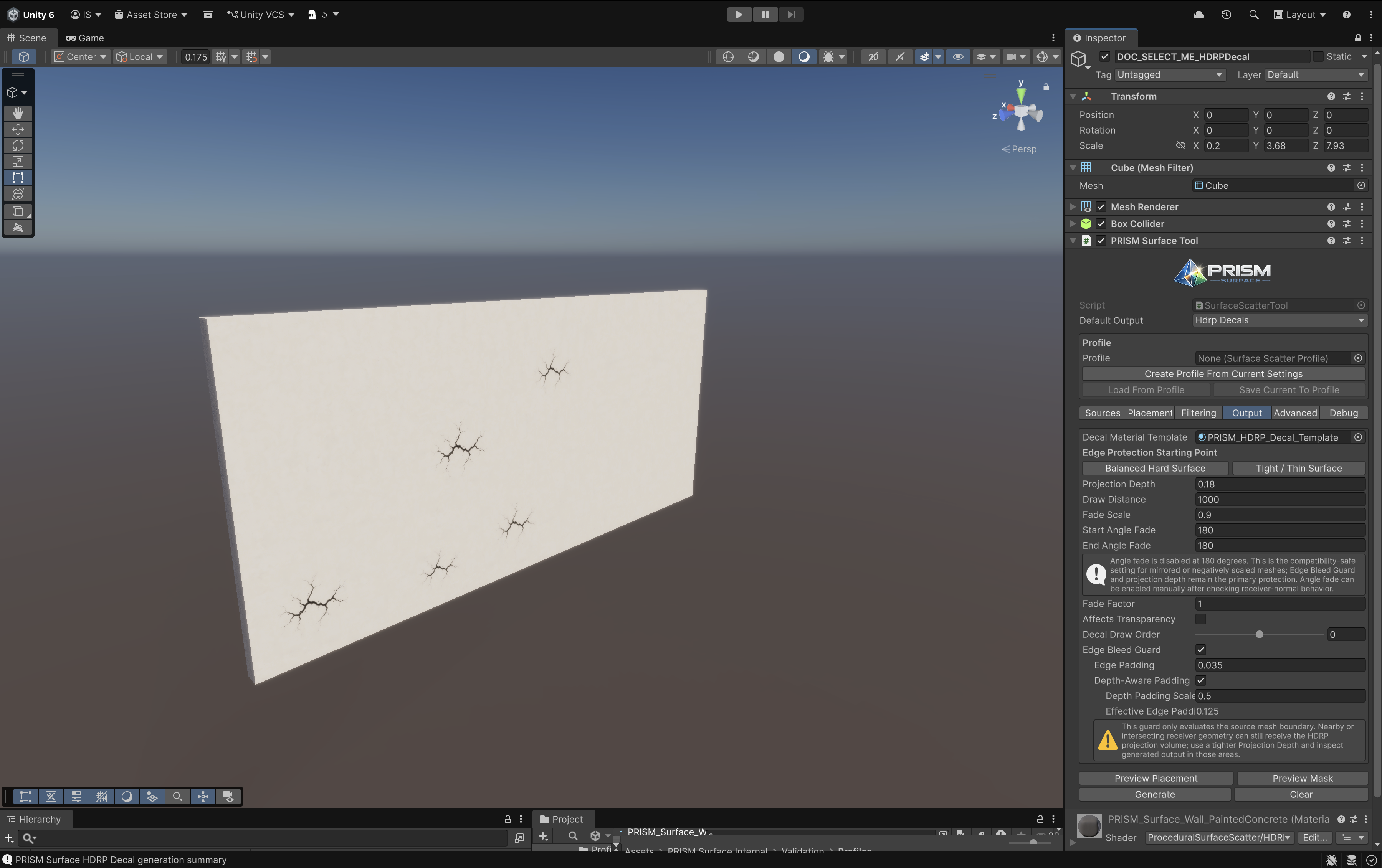Viewport: 1382px width, 868px height.
Task: Select the Rect tool
Action: click(x=18, y=177)
